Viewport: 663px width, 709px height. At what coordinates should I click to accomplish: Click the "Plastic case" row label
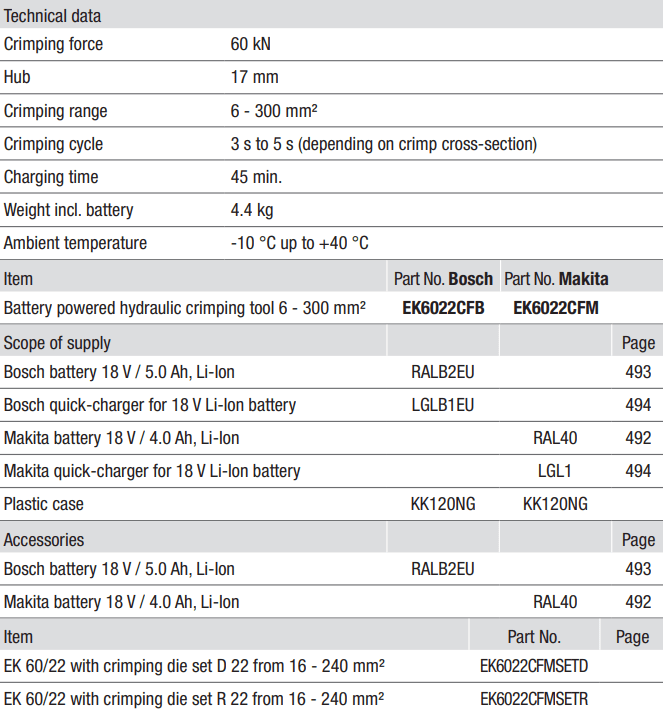pyautogui.click(x=44, y=504)
